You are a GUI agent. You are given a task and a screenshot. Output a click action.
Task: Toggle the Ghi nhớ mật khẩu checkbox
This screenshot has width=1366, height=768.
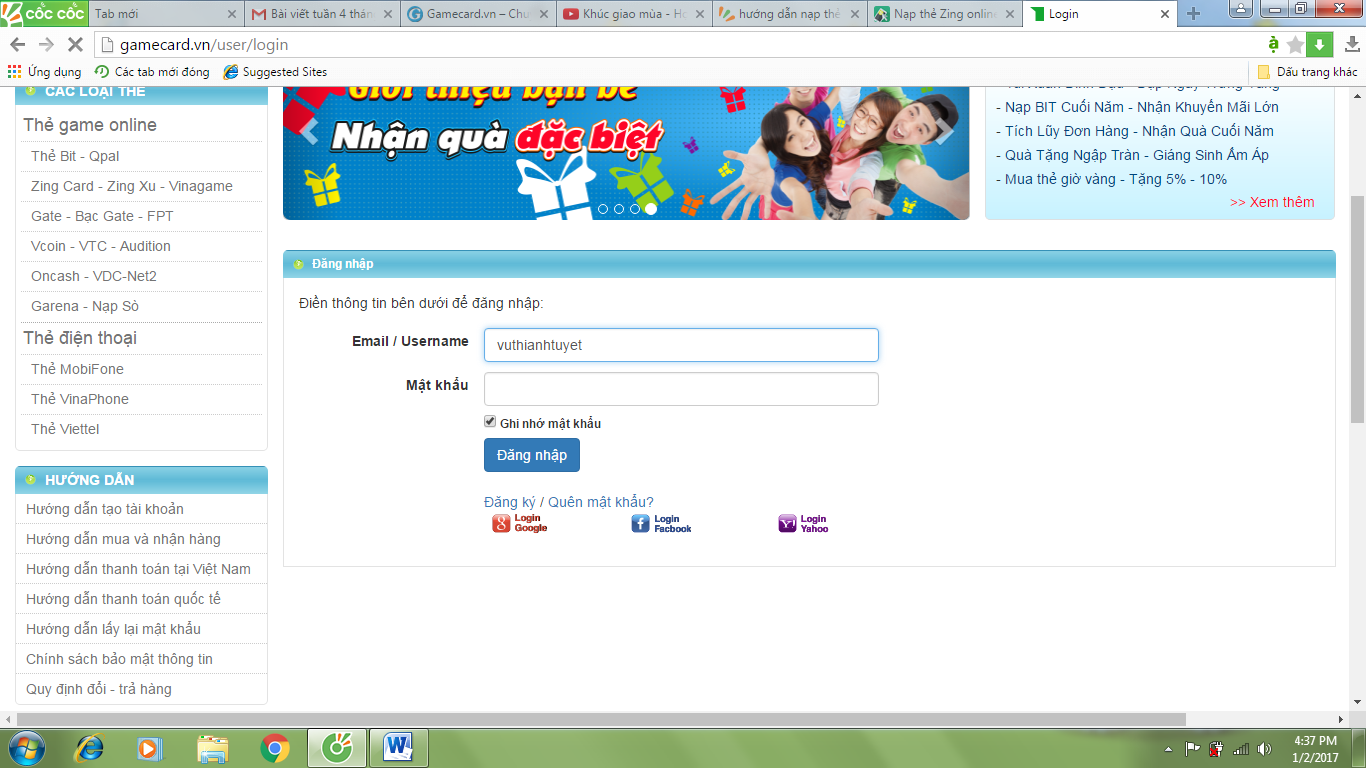(x=490, y=422)
